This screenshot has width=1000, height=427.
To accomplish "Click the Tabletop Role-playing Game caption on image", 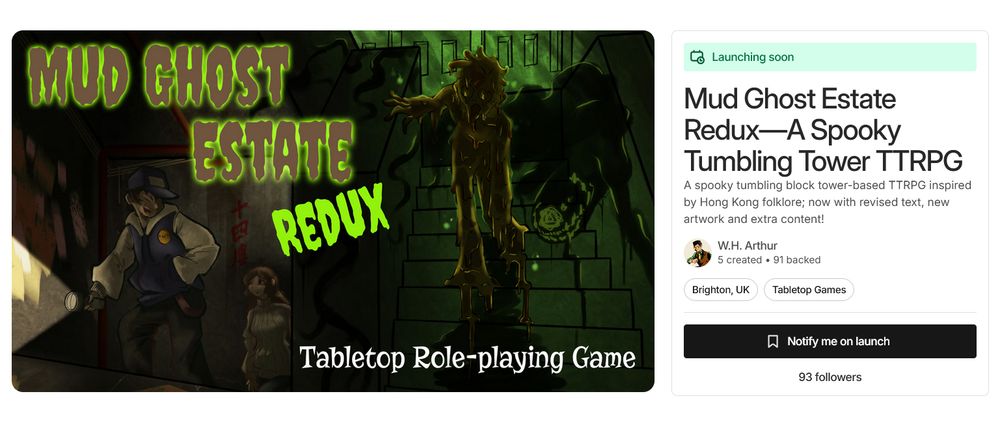I will 467,358.
